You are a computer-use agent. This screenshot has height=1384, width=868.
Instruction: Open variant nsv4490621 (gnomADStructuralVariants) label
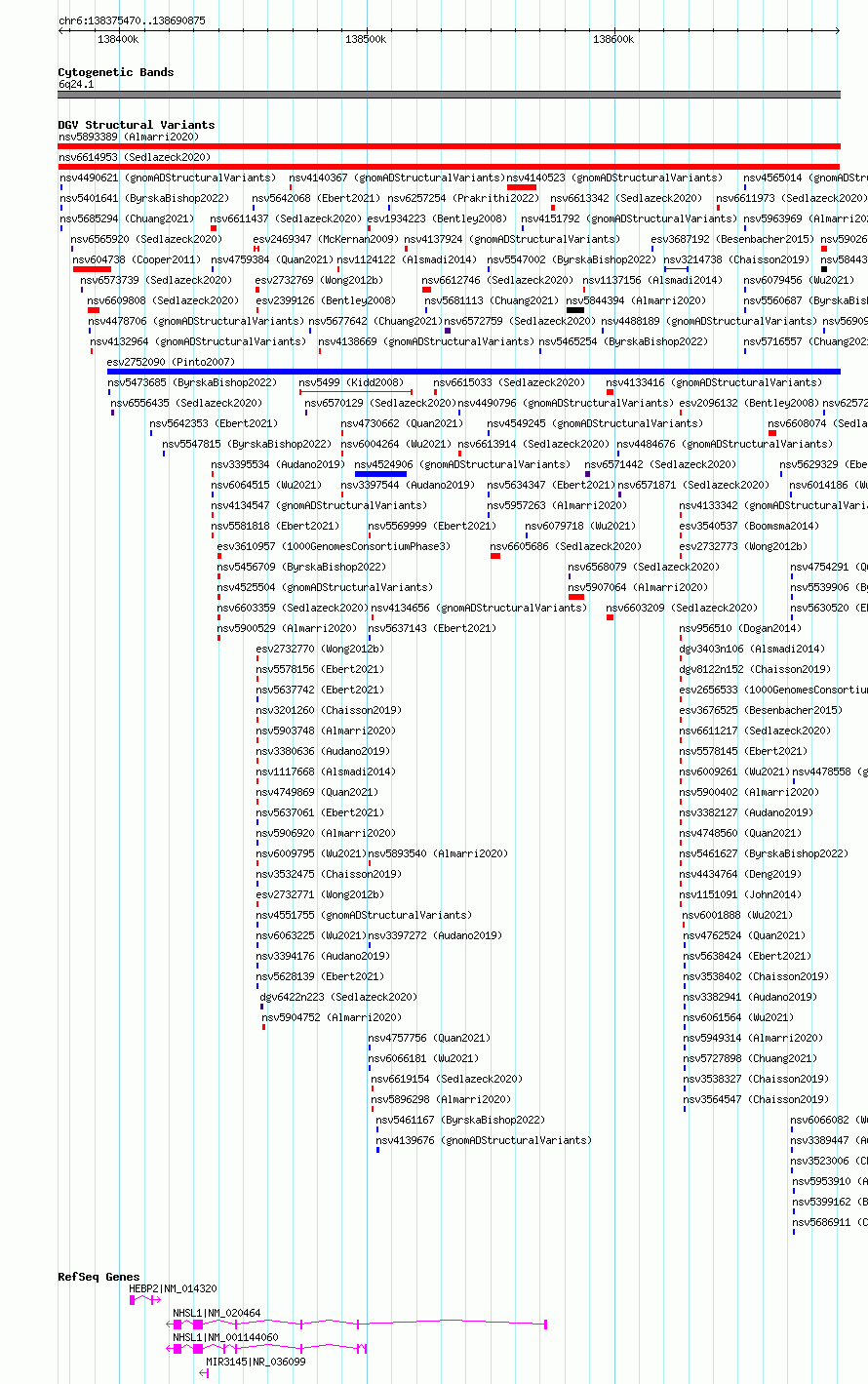(x=168, y=178)
